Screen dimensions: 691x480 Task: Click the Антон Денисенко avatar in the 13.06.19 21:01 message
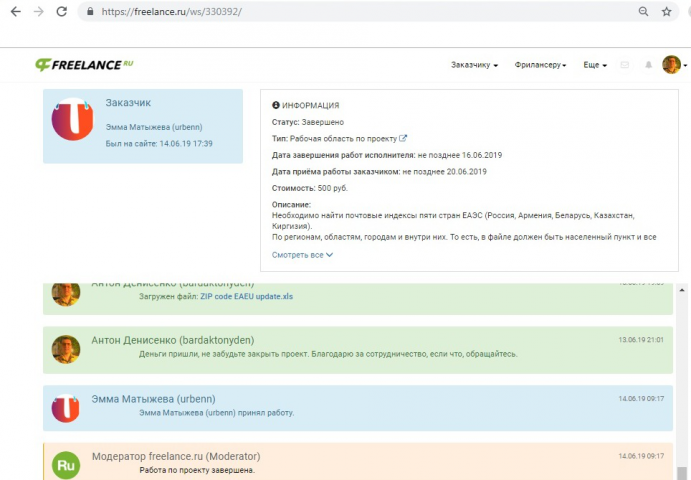click(x=66, y=350)
